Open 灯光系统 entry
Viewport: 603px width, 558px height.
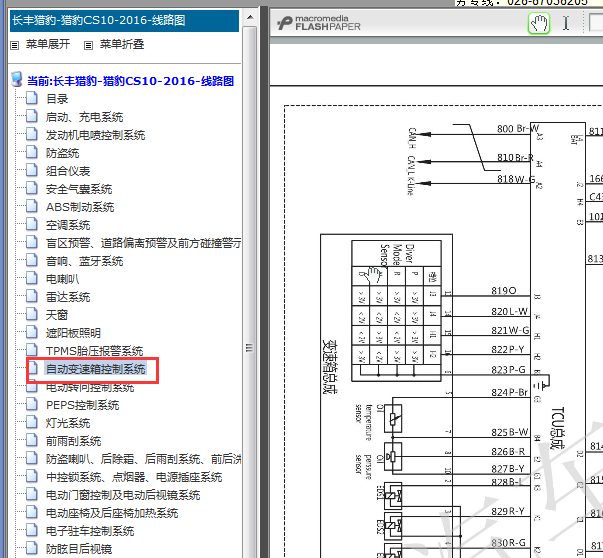tap(68, 423)
